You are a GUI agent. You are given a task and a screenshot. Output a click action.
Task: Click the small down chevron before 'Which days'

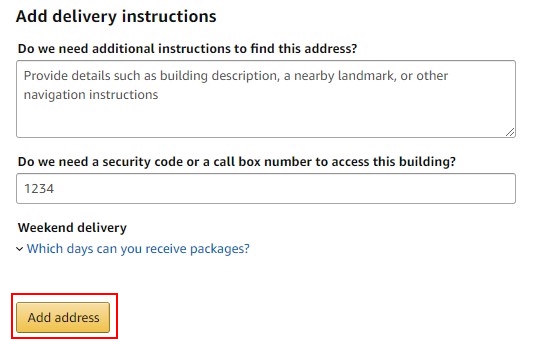(x=20, y=249)
